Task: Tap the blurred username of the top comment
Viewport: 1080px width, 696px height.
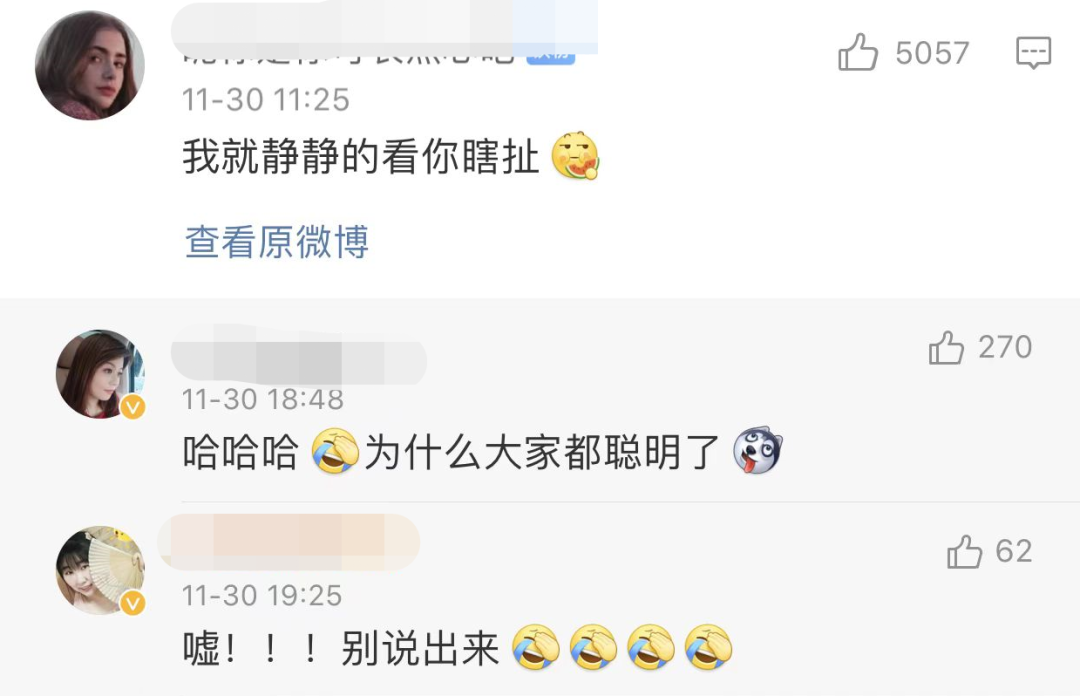Action: [384, 29]
